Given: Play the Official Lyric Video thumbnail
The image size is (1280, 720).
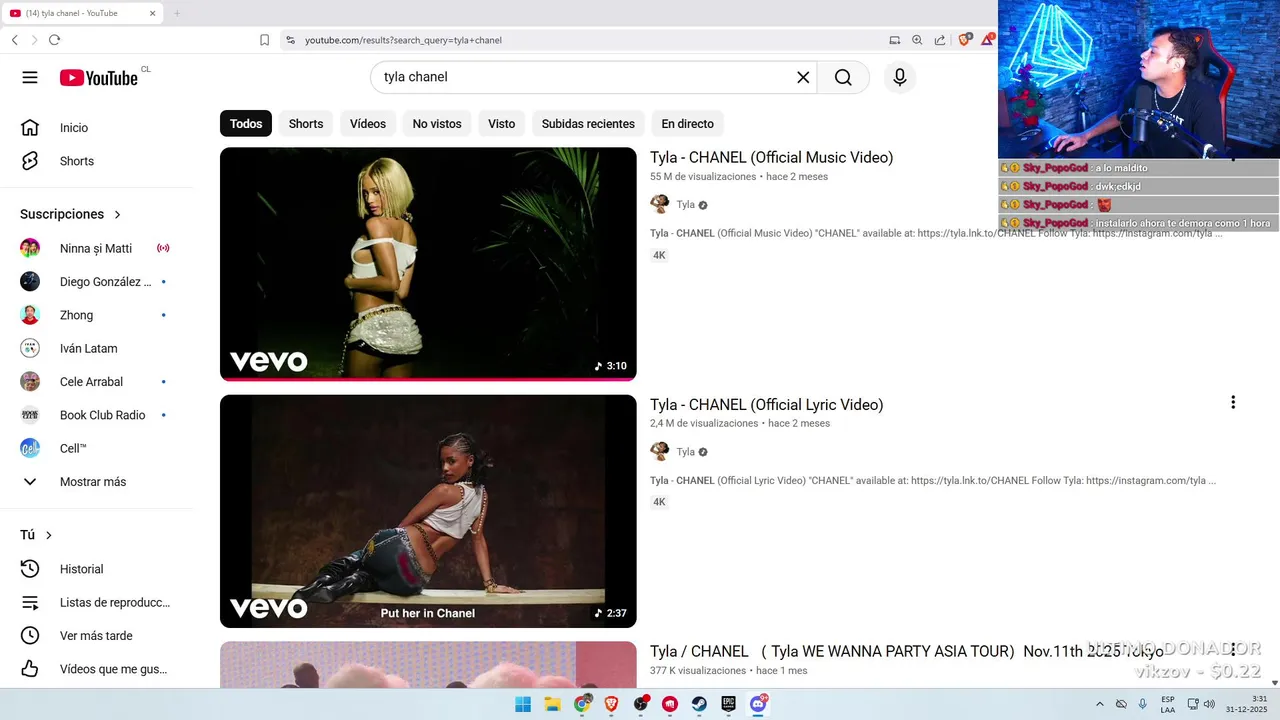Looking at the screenshot, I should tap(428, 511).
